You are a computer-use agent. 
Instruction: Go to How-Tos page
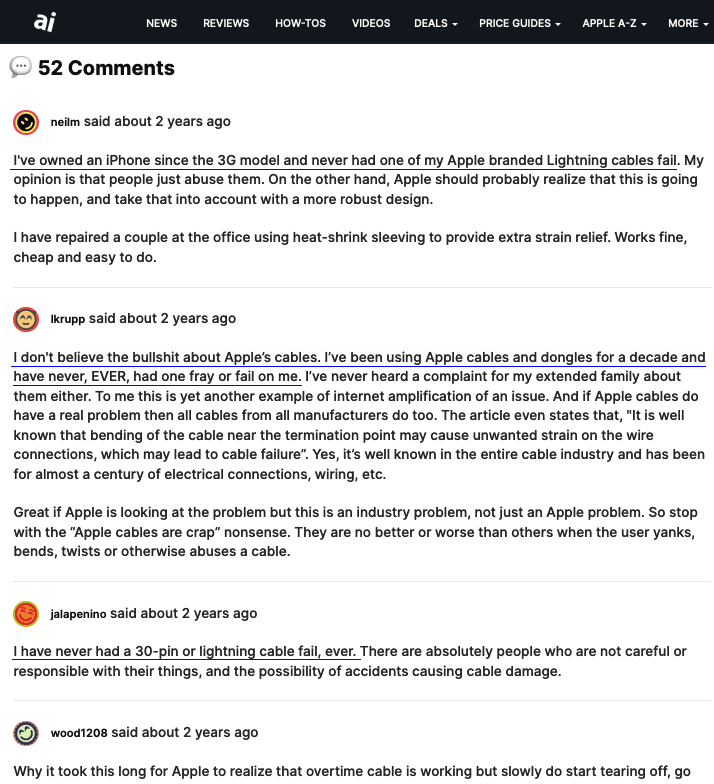[300, 23]
